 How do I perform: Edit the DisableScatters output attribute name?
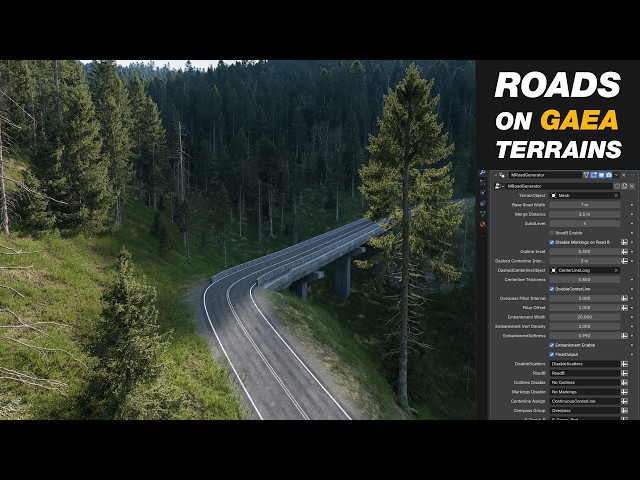point(584,364)
